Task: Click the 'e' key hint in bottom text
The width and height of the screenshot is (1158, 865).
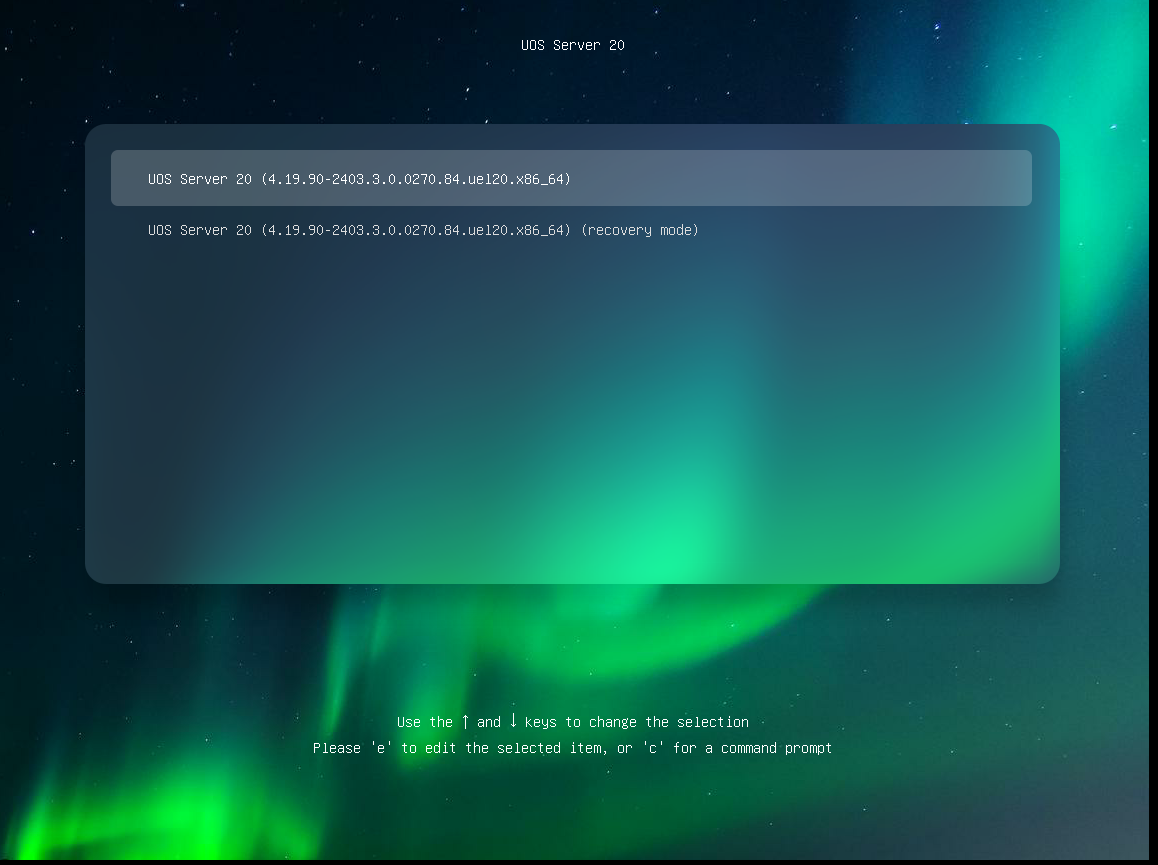Action: pyautogui.click(x=381, y=748)
